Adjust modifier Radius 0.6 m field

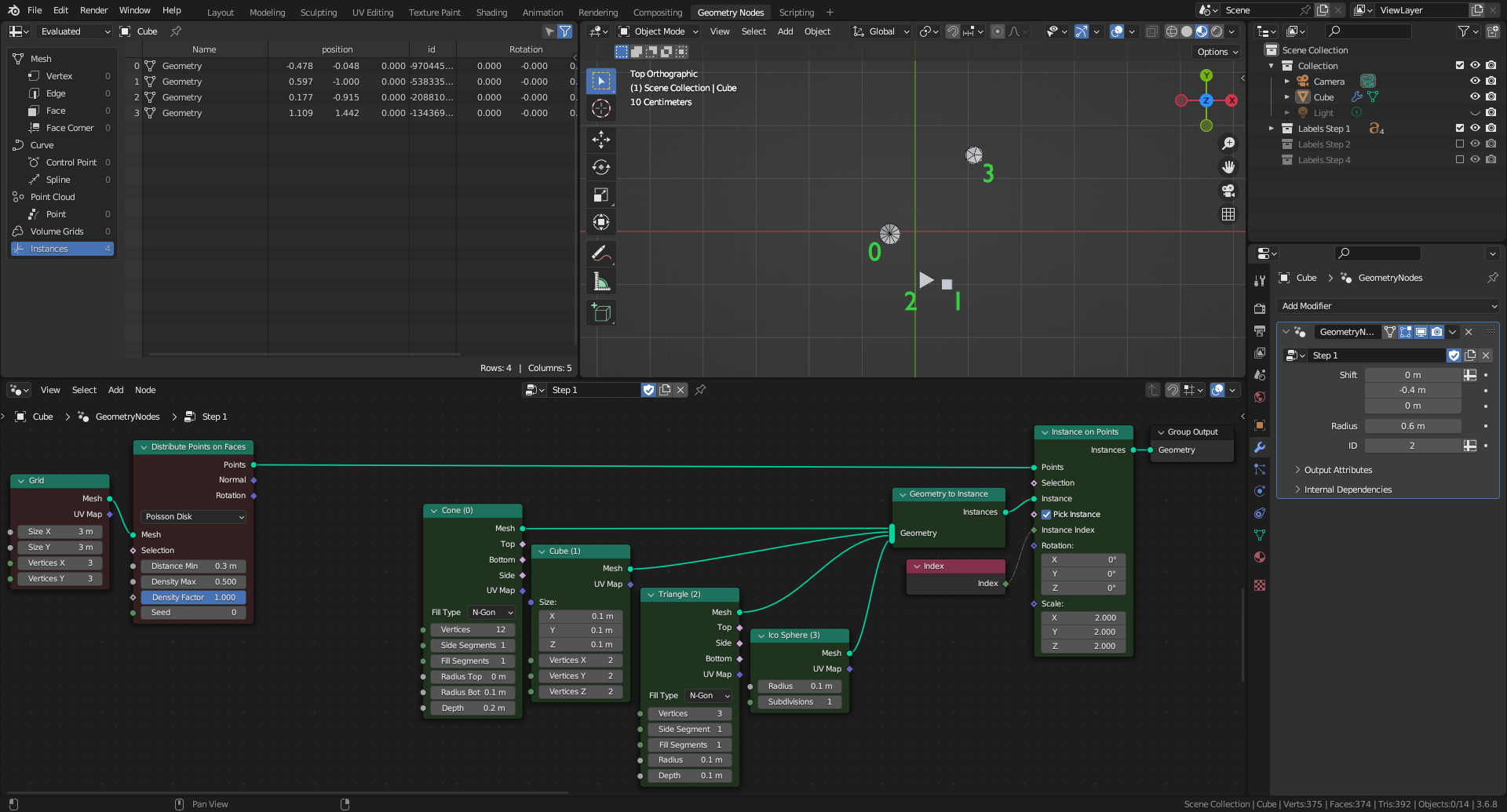click(x=1413, y=426)
